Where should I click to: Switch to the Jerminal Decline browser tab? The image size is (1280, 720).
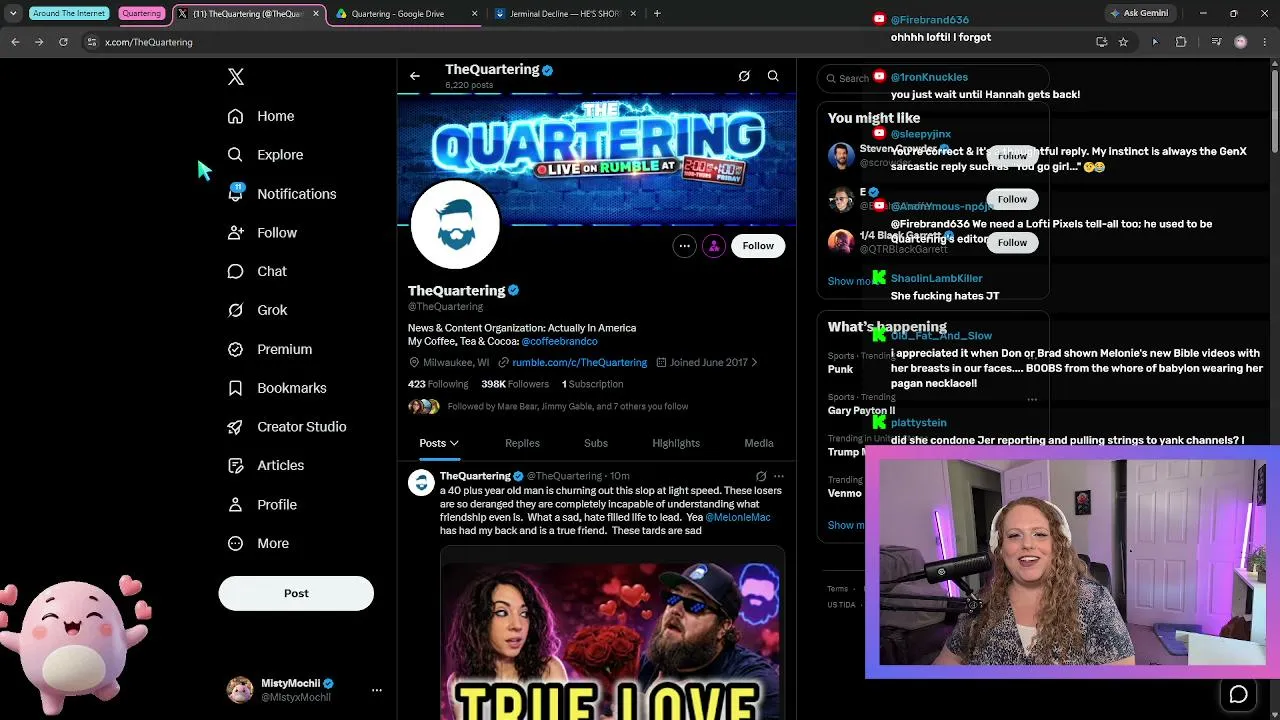pyautogui.click(x=566, y=14)
